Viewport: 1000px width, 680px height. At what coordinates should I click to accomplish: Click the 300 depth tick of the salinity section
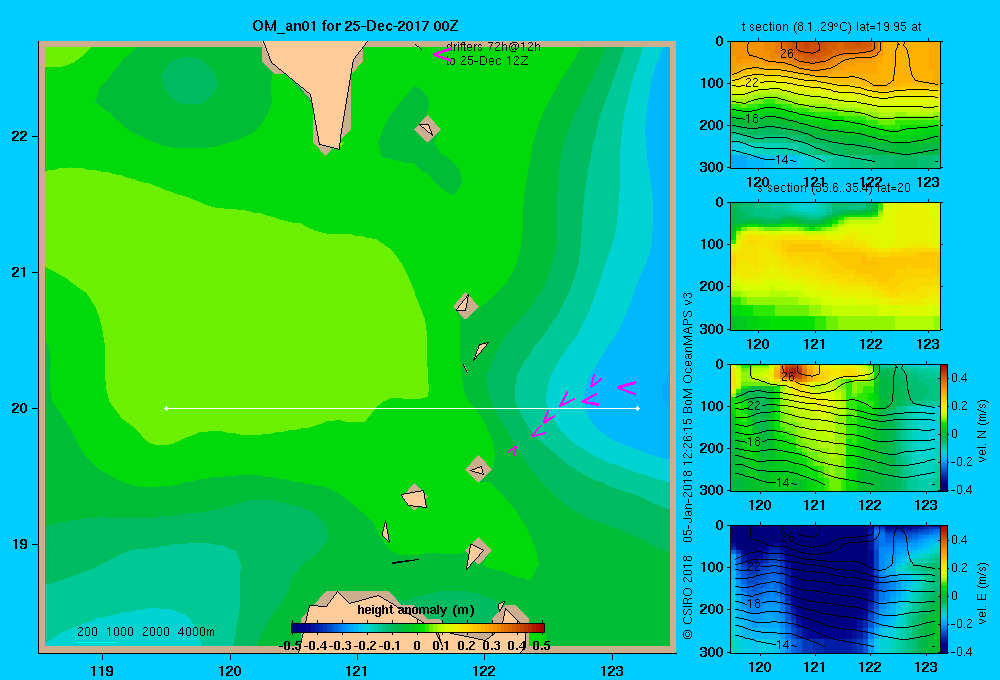tap(712, 329)
